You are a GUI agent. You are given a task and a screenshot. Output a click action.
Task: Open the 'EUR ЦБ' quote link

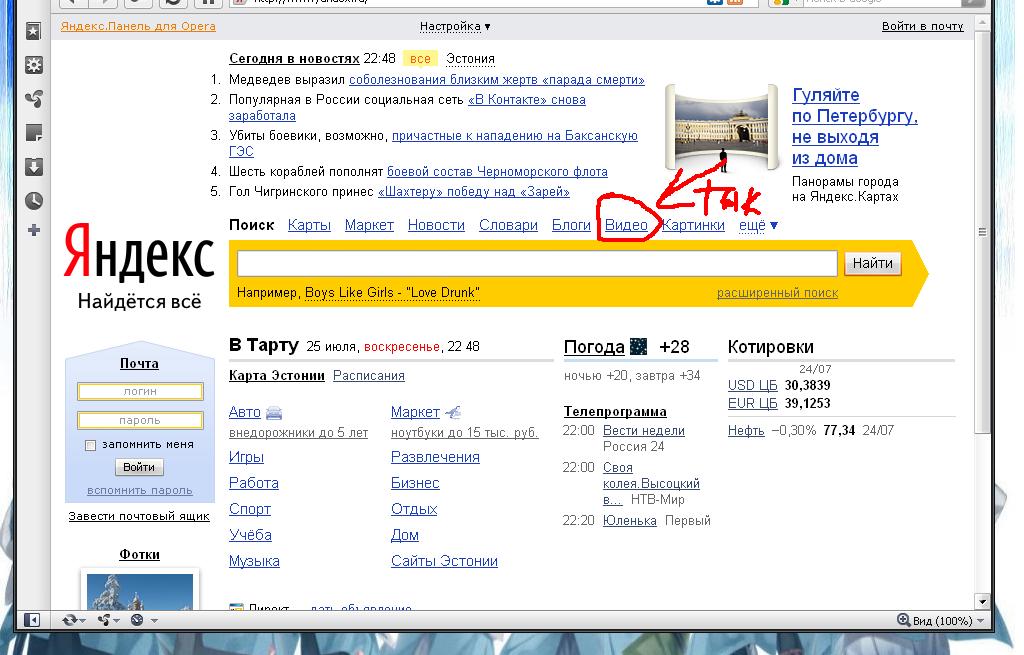coord(752,404)
